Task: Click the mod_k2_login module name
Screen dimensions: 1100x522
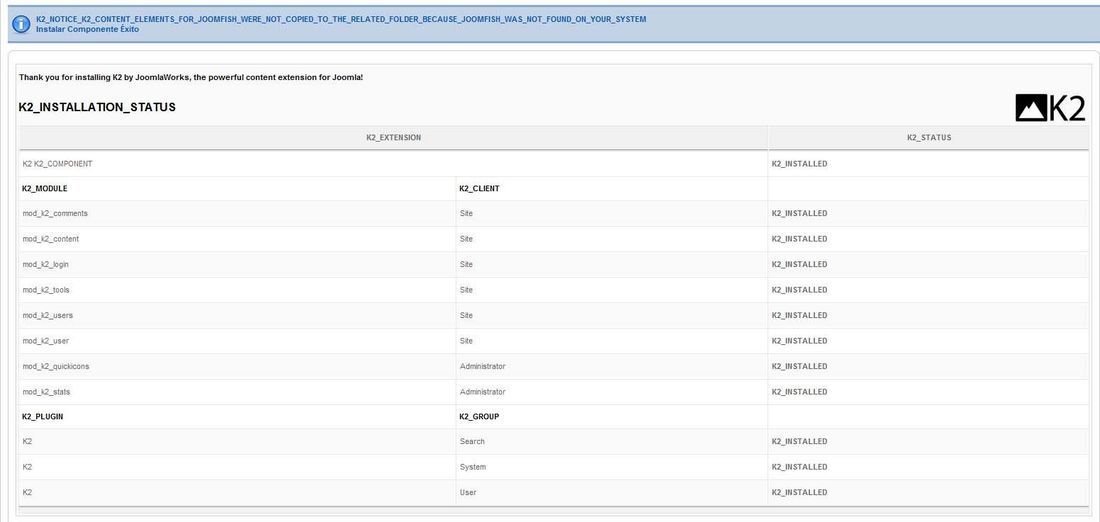Action: [x=46, y=265]
